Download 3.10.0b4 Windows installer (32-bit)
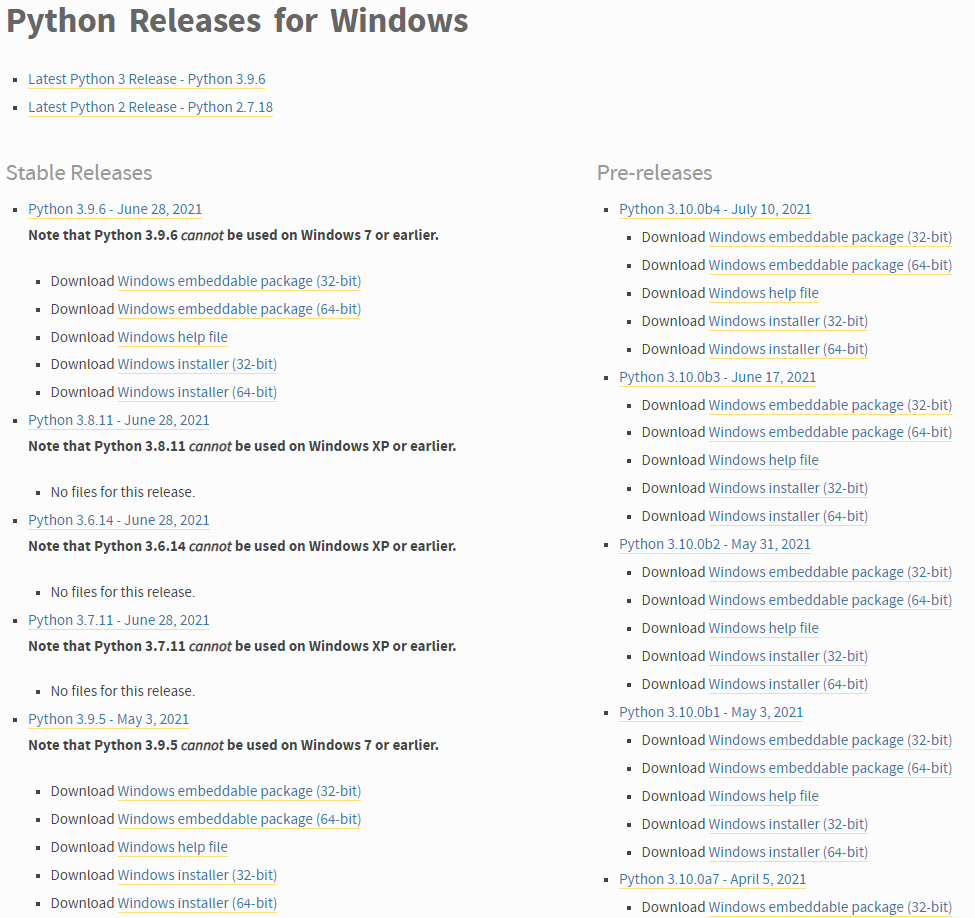This screenshot has width=975, height=918. pos(788,322)
